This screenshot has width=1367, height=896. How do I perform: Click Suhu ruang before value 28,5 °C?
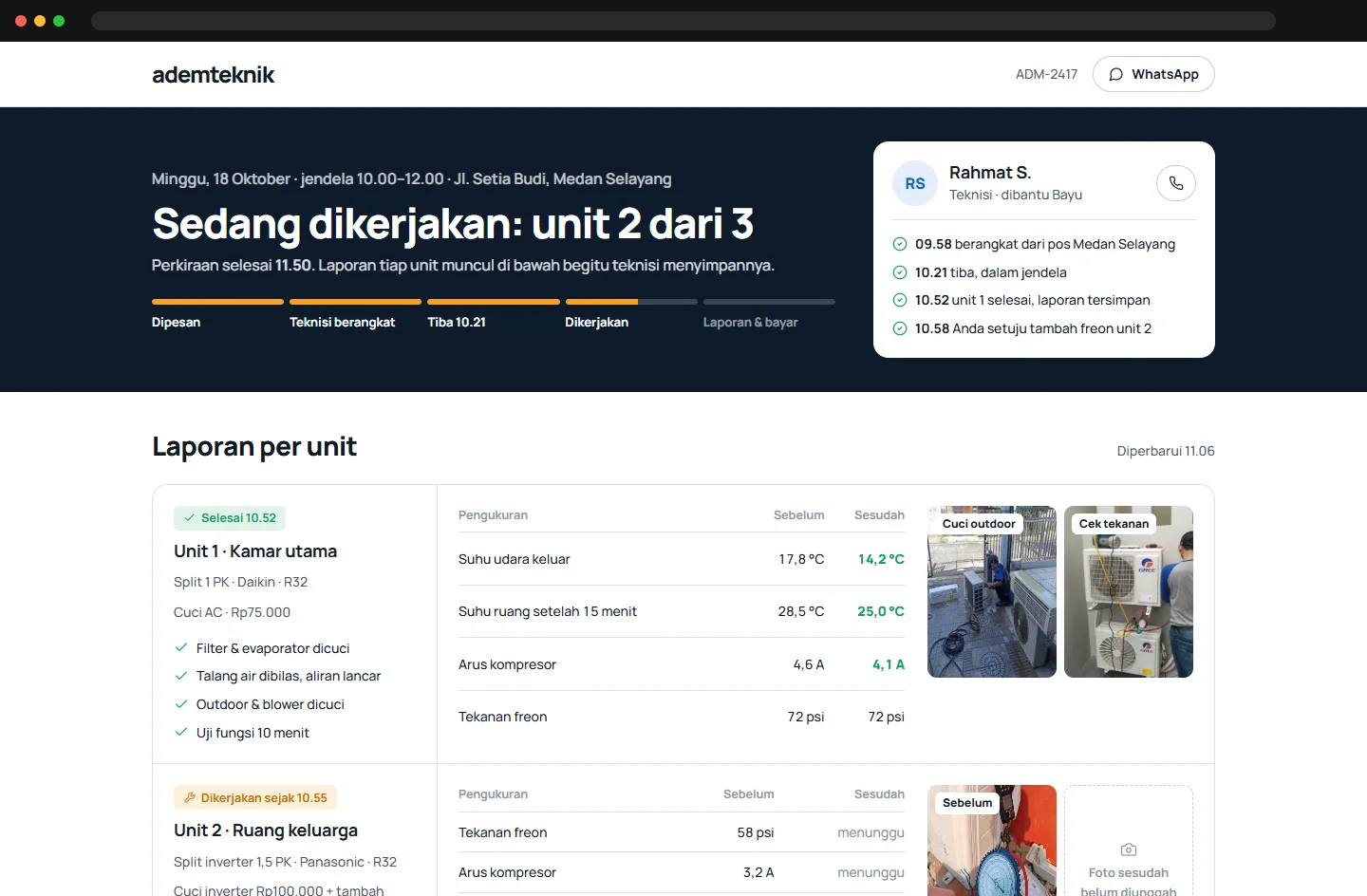[801, 611]
